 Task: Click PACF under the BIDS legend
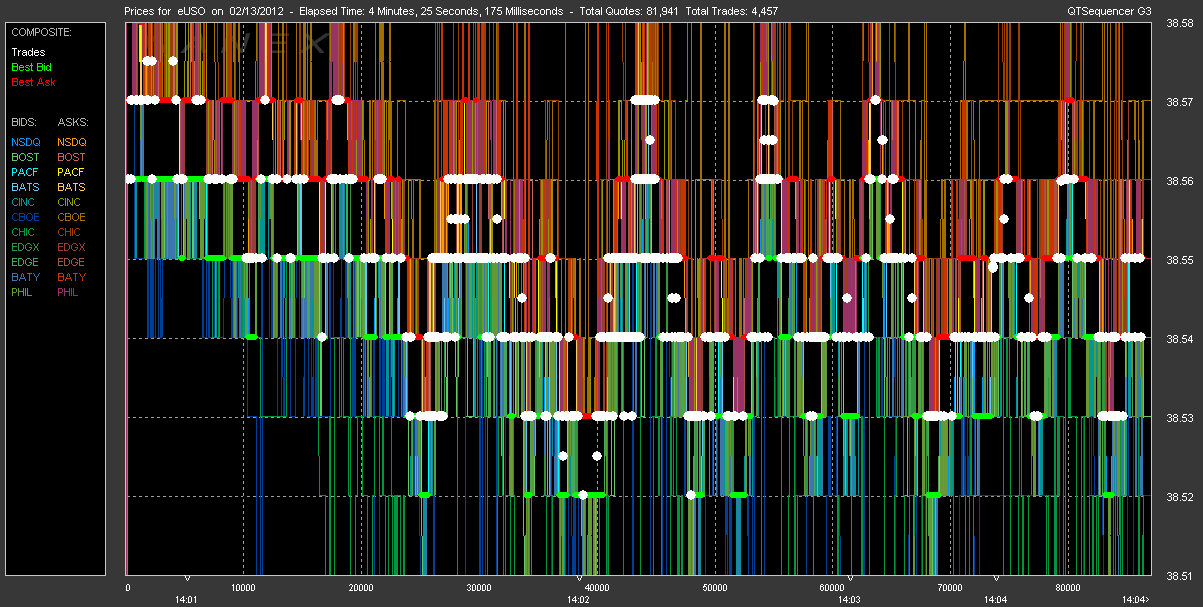click(25, 172)
